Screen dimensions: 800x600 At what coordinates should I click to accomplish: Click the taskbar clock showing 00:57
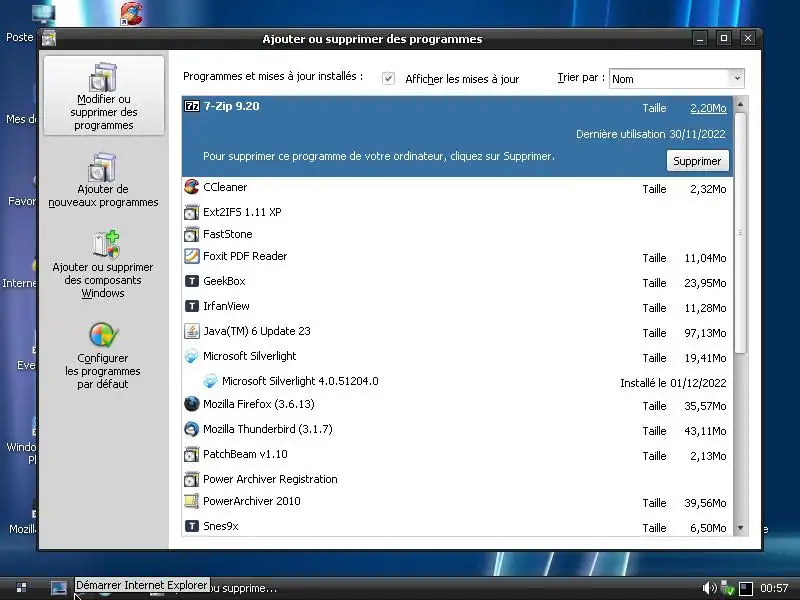(x=774, y=588)
